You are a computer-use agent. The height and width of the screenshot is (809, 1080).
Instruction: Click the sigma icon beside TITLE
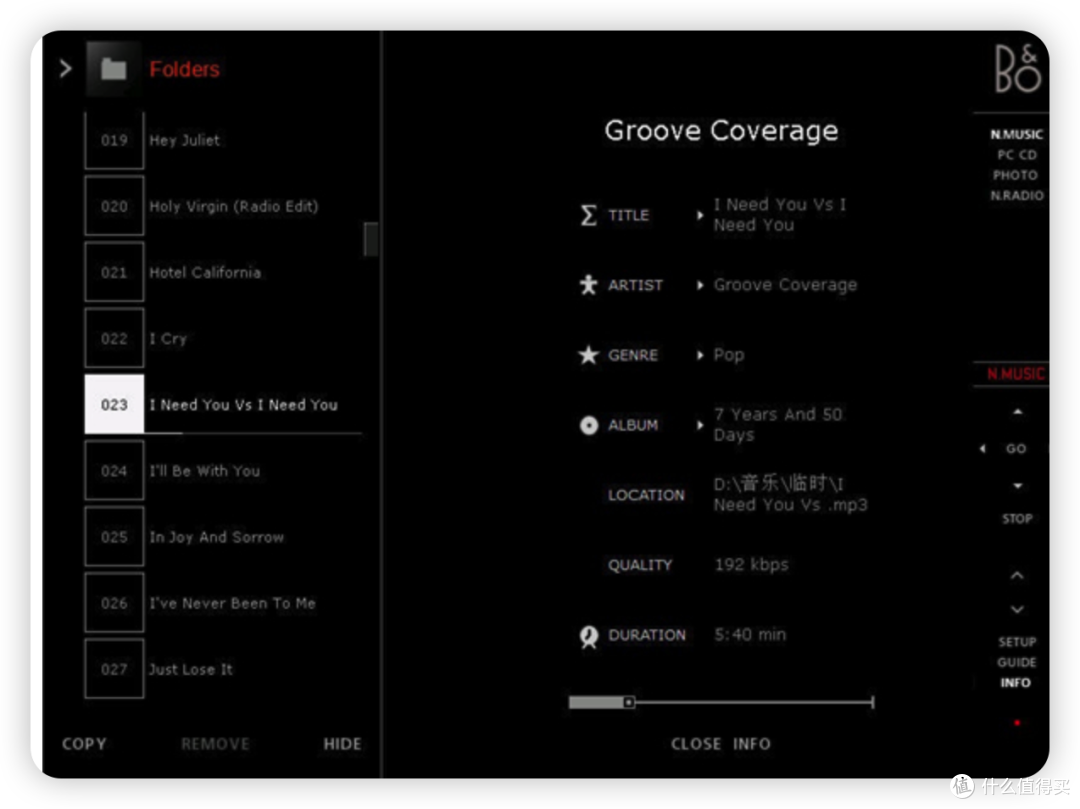coord(588,215)
